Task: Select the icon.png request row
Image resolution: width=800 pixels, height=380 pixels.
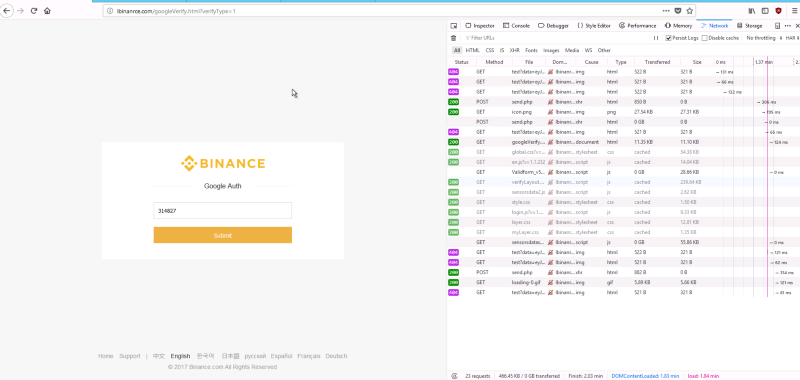Action: pos(623,112)
